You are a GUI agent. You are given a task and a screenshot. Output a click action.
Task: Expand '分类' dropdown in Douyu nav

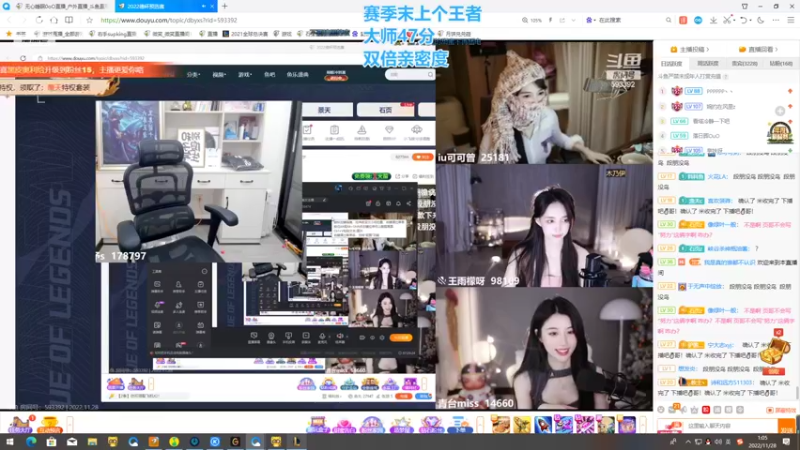coord(193,74)
